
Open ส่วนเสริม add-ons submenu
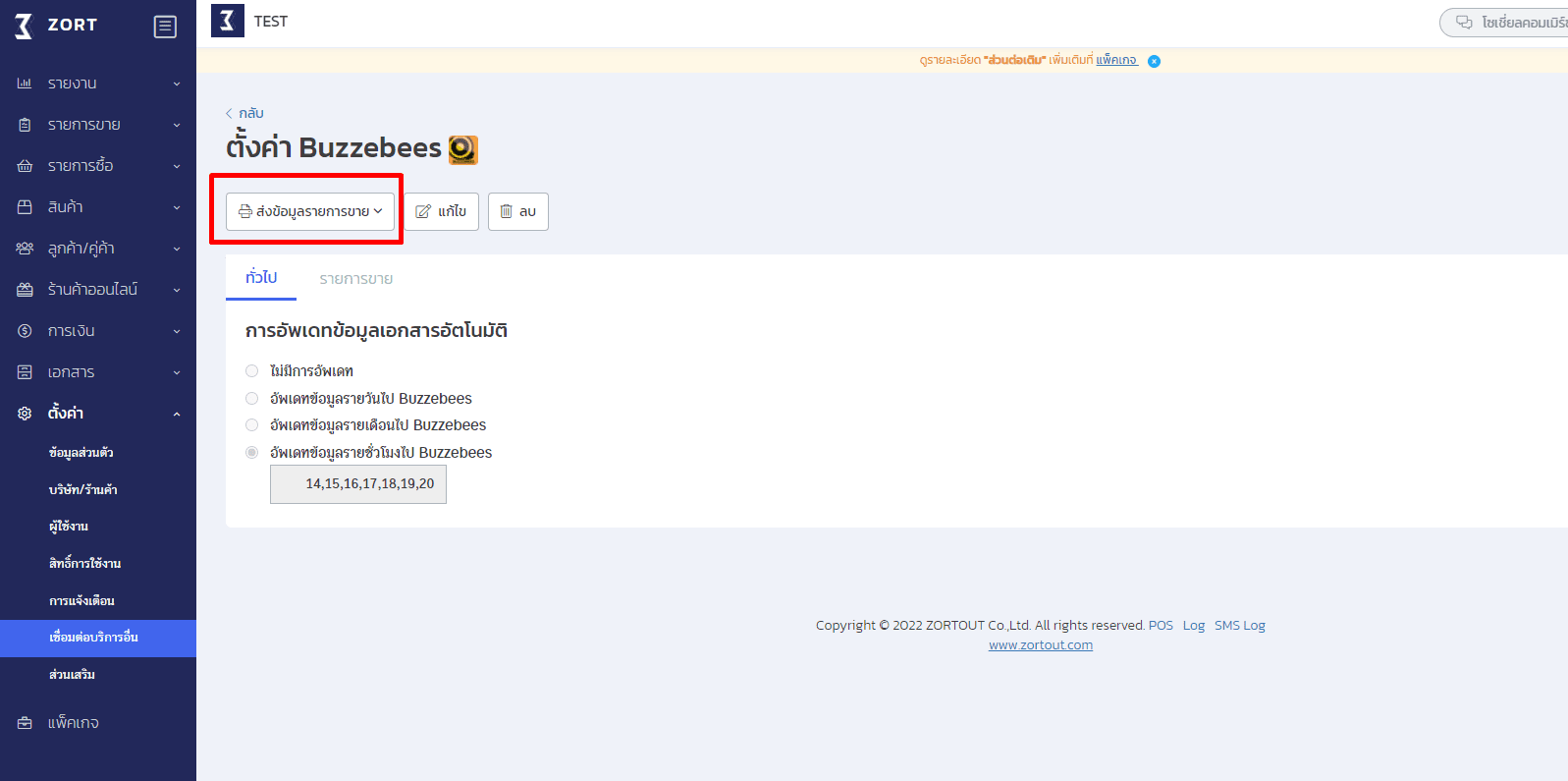click(x=73, y=675)
